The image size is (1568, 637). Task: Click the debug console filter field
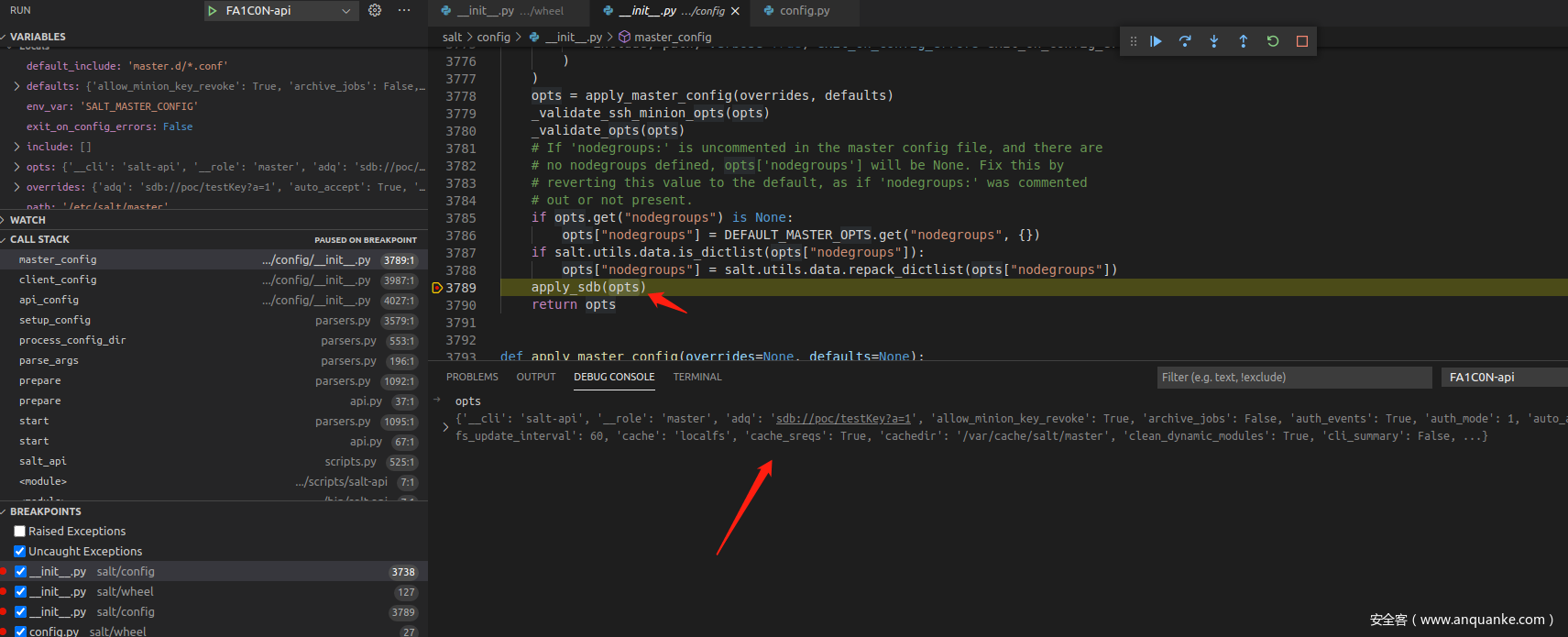pos(1293,378)
